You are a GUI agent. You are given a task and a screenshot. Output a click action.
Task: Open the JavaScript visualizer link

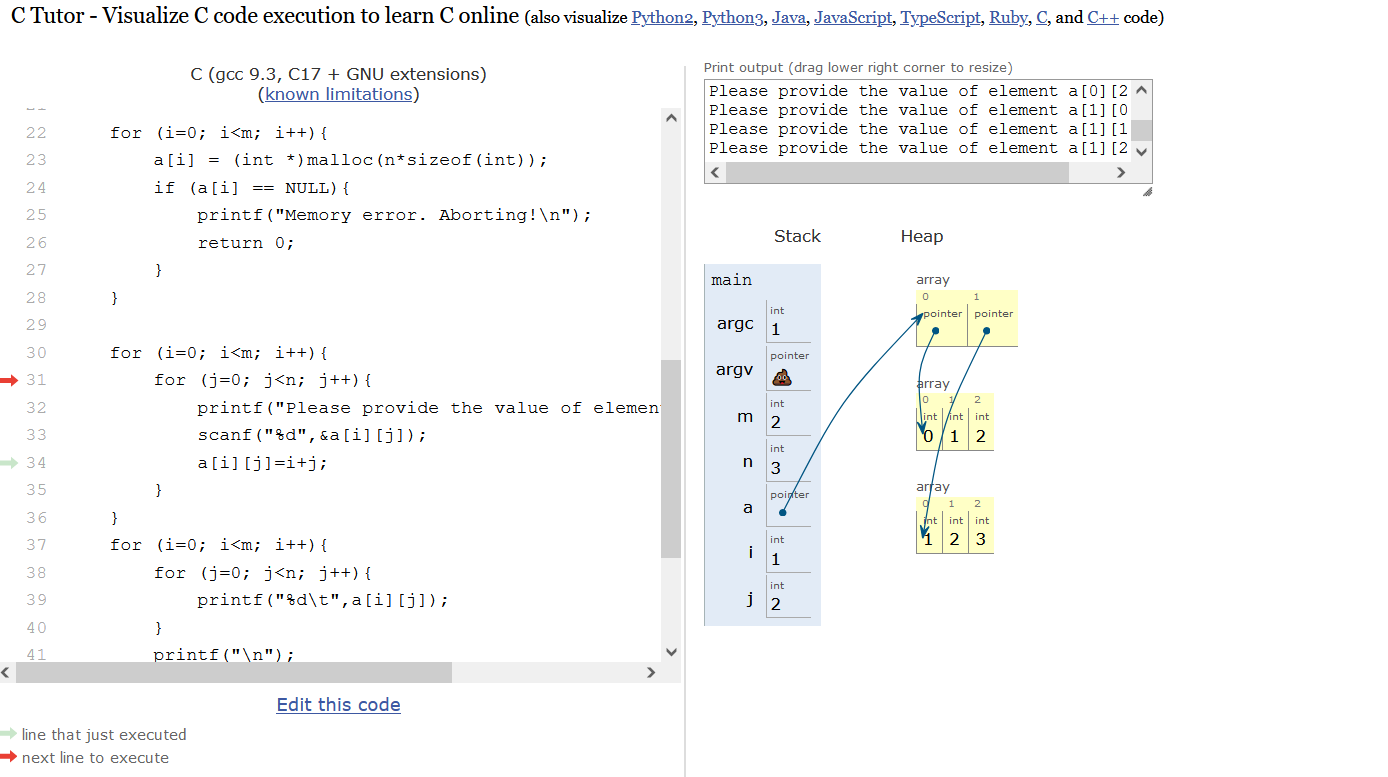click(x=853, y=18)
